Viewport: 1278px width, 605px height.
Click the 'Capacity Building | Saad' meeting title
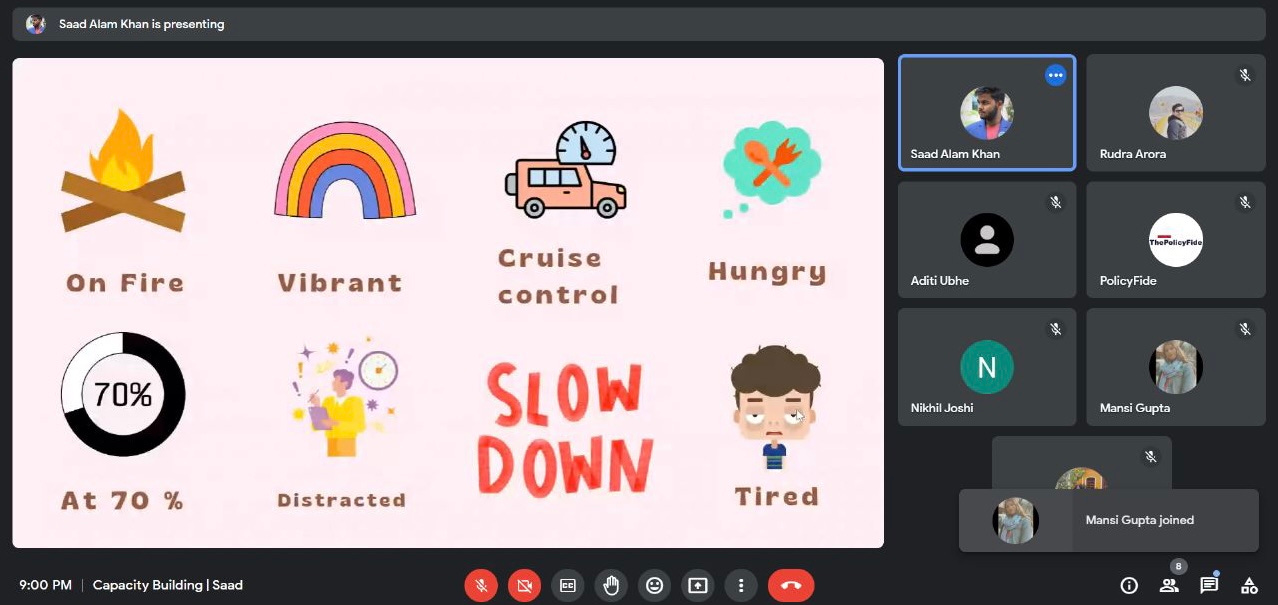pos(168,585)
